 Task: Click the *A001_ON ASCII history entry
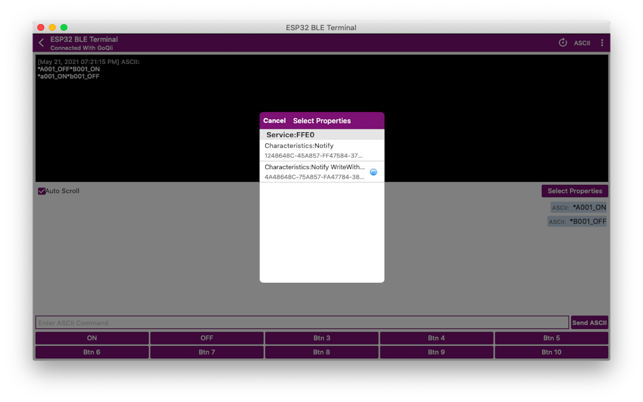pyautogui.click(x=578, y=207)
